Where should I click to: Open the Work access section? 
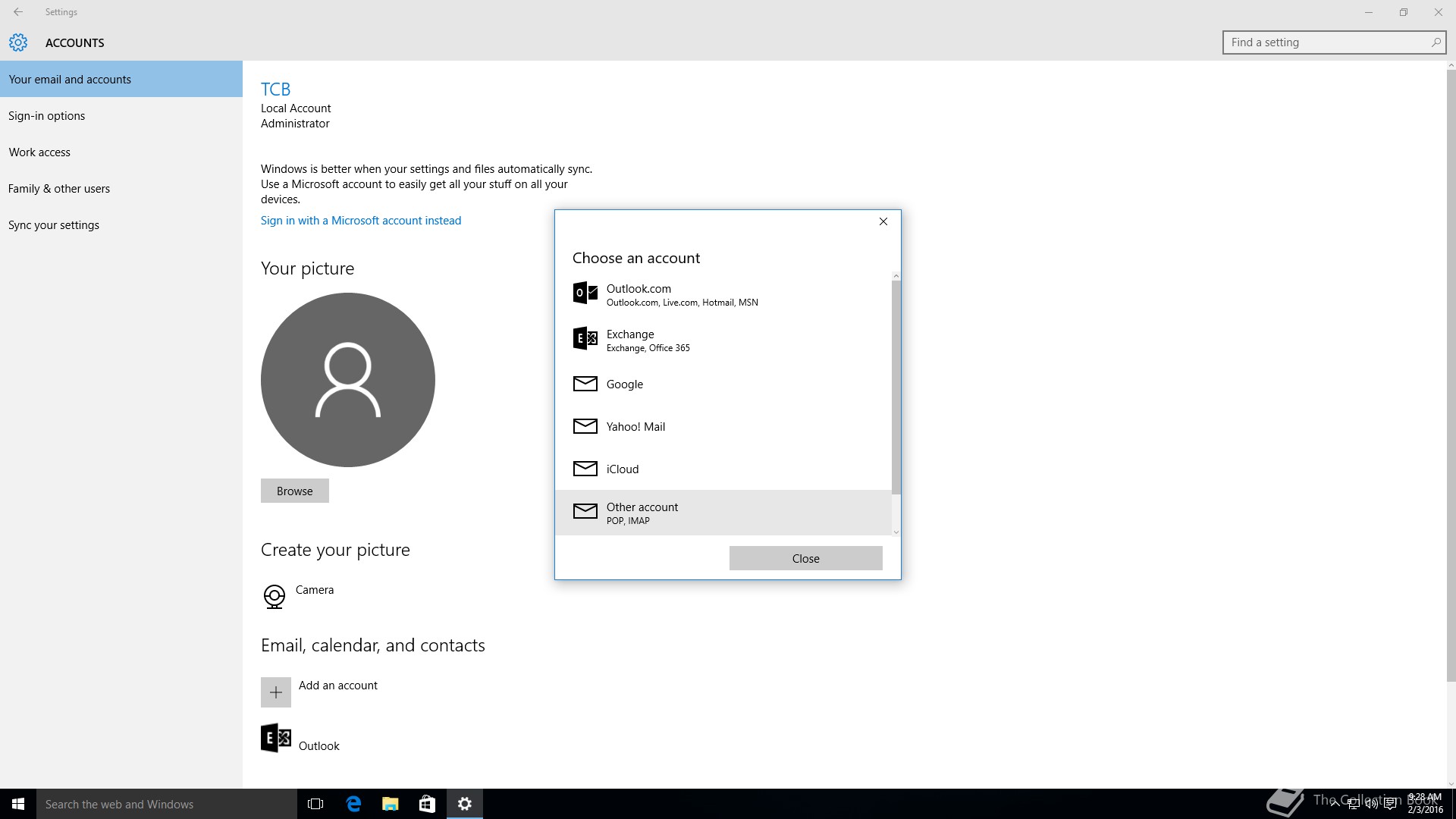click(x=39, y=152)
